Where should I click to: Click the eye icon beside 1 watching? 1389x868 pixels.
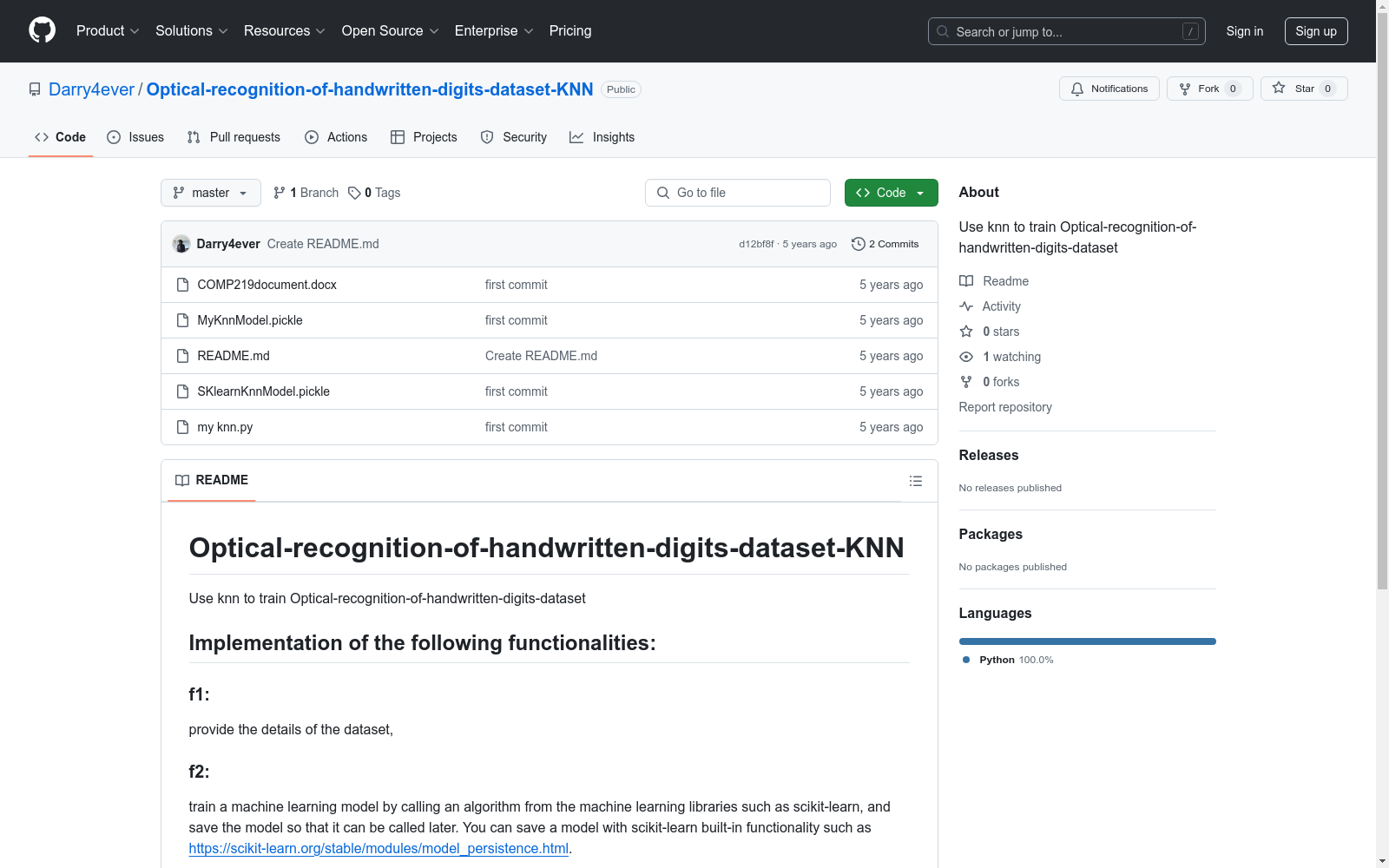pyautogui.click(x=966, y=357)
